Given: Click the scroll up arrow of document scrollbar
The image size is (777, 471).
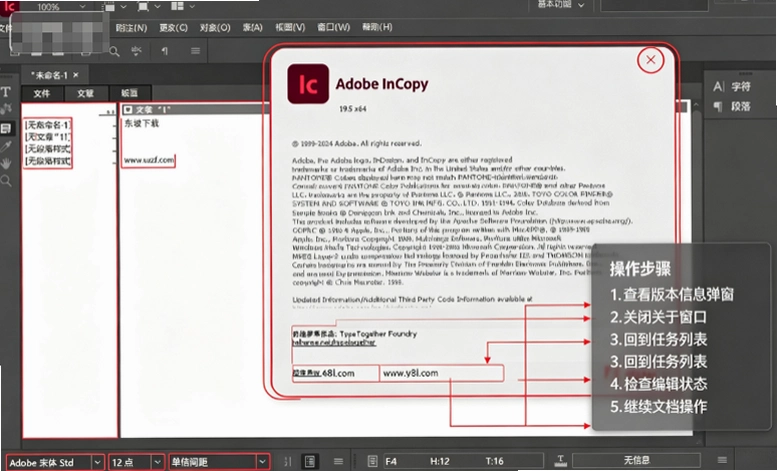Looking at the screenshot, I should (696, 105).
